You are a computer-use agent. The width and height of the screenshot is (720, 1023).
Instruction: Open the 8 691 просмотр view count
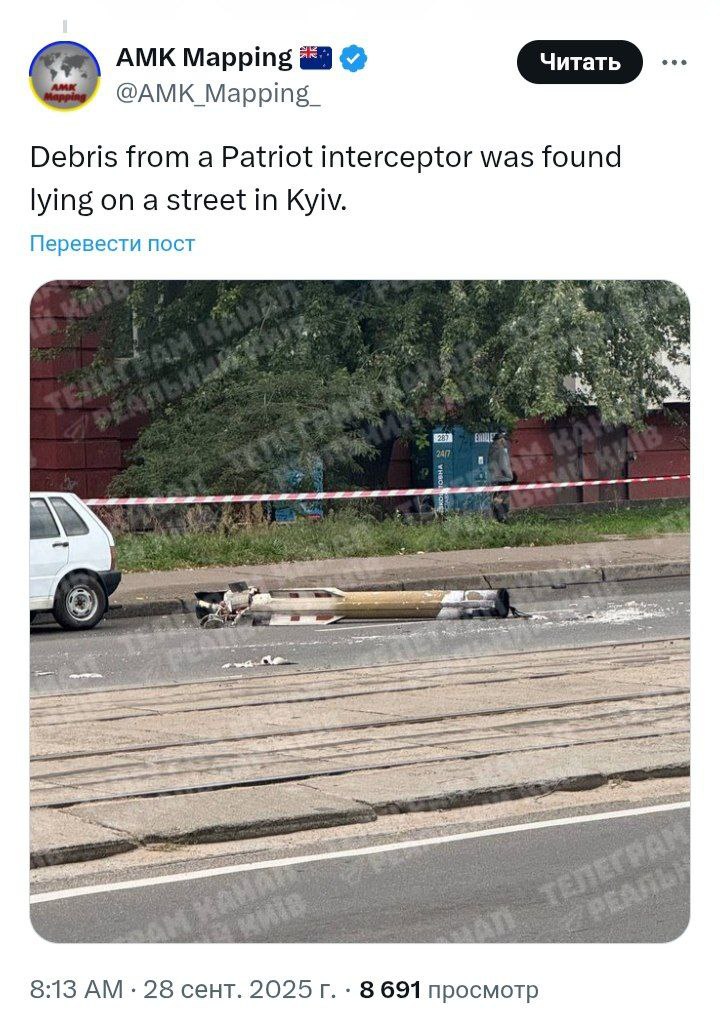(449, 990)
